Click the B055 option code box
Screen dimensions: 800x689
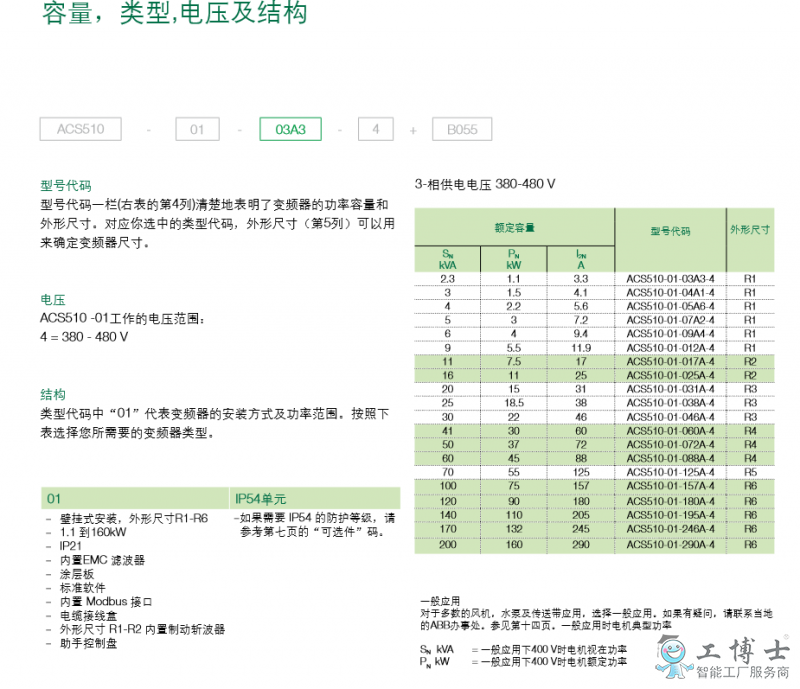tap(462, 129)
